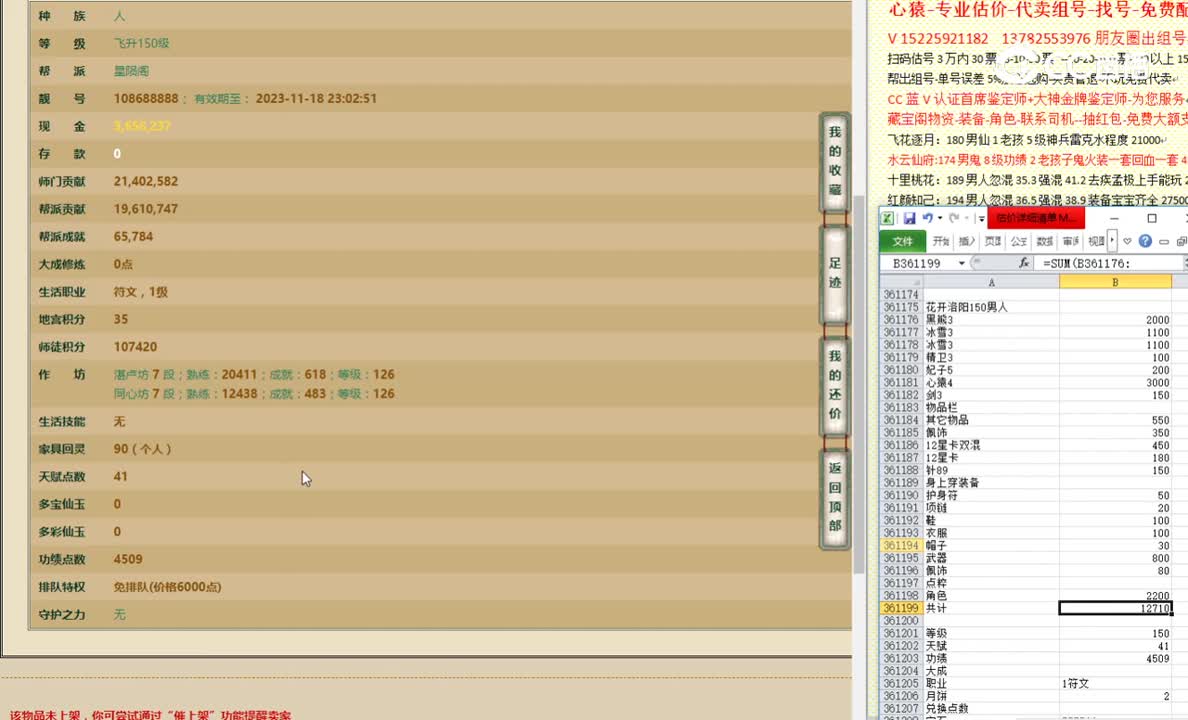This screenshot has width=1188, height=720.
Task: Switch to the 公式 (Formulas) ribbon tab
Action: tap(1020, 242)
